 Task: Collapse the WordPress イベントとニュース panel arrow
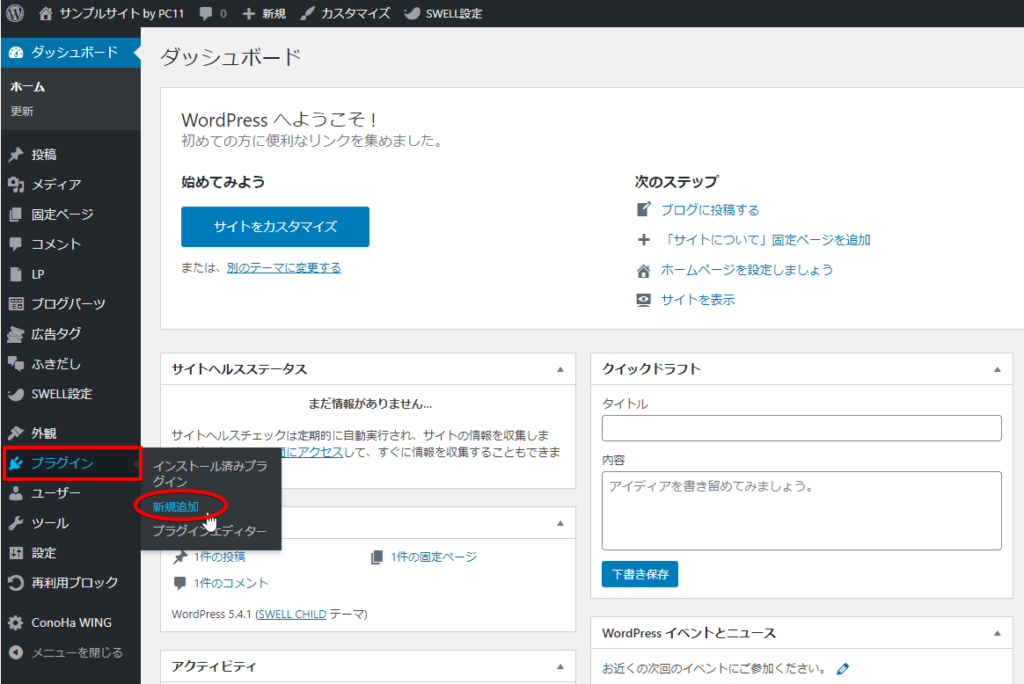(x=997, y=633)
